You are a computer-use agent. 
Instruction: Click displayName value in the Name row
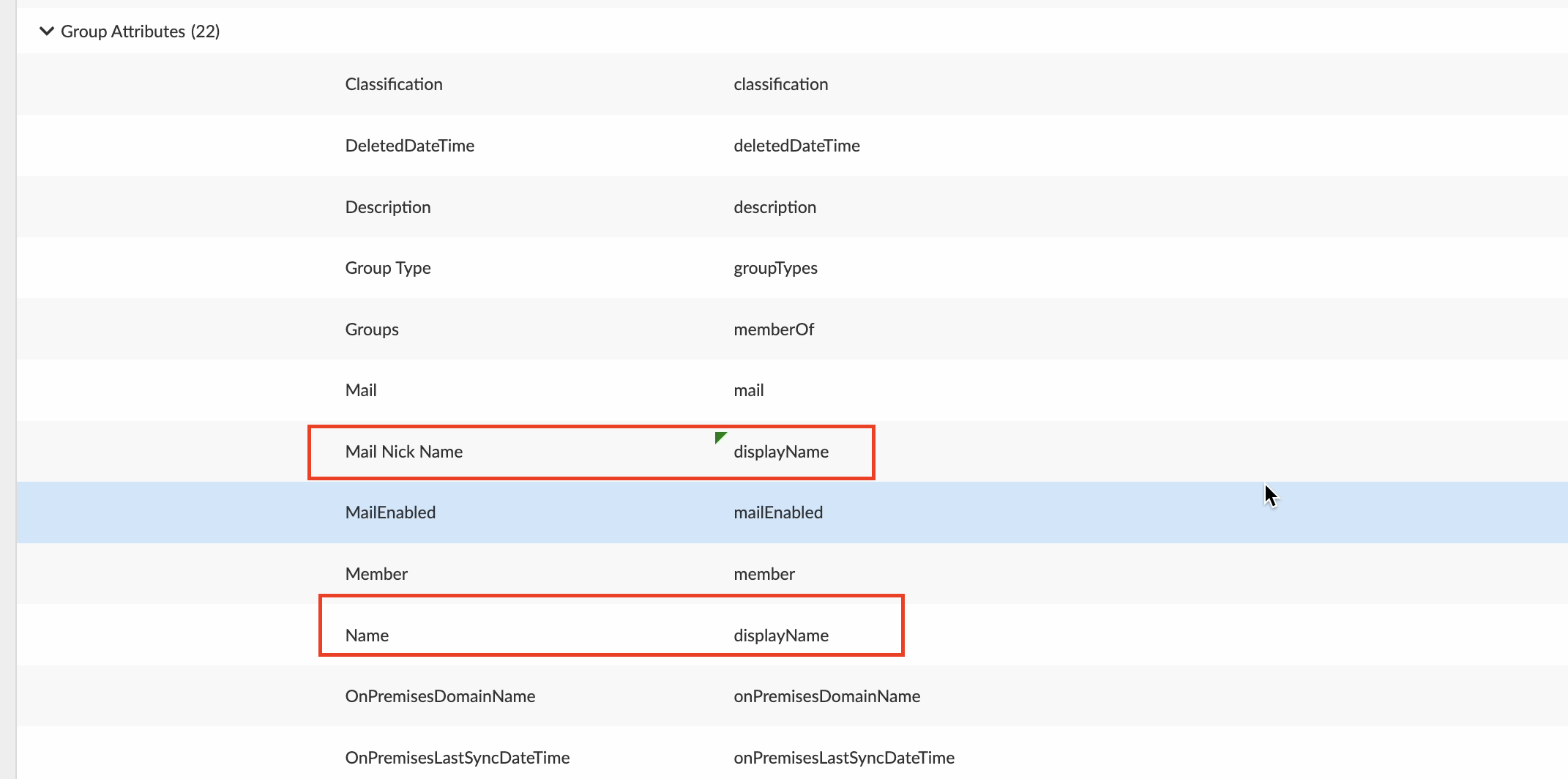tap(781, 635)
